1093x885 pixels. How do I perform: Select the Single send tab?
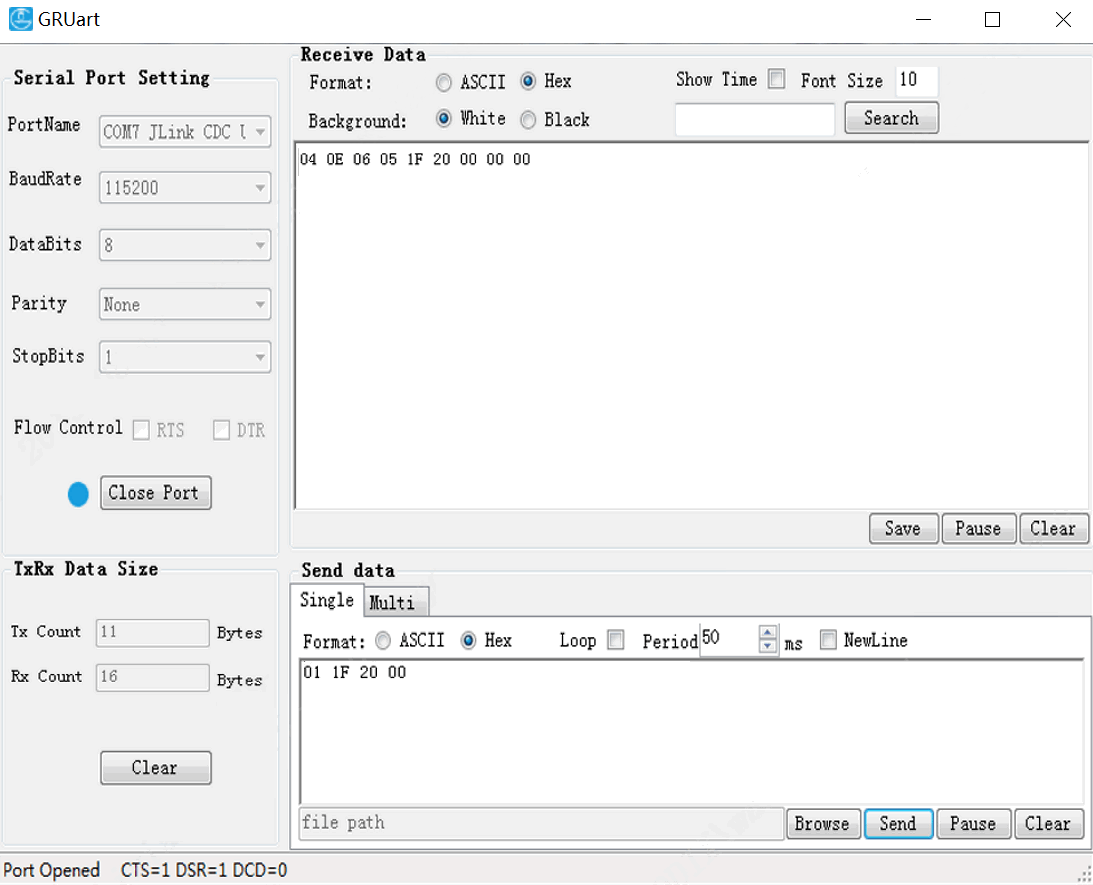(x=327, y=600)
